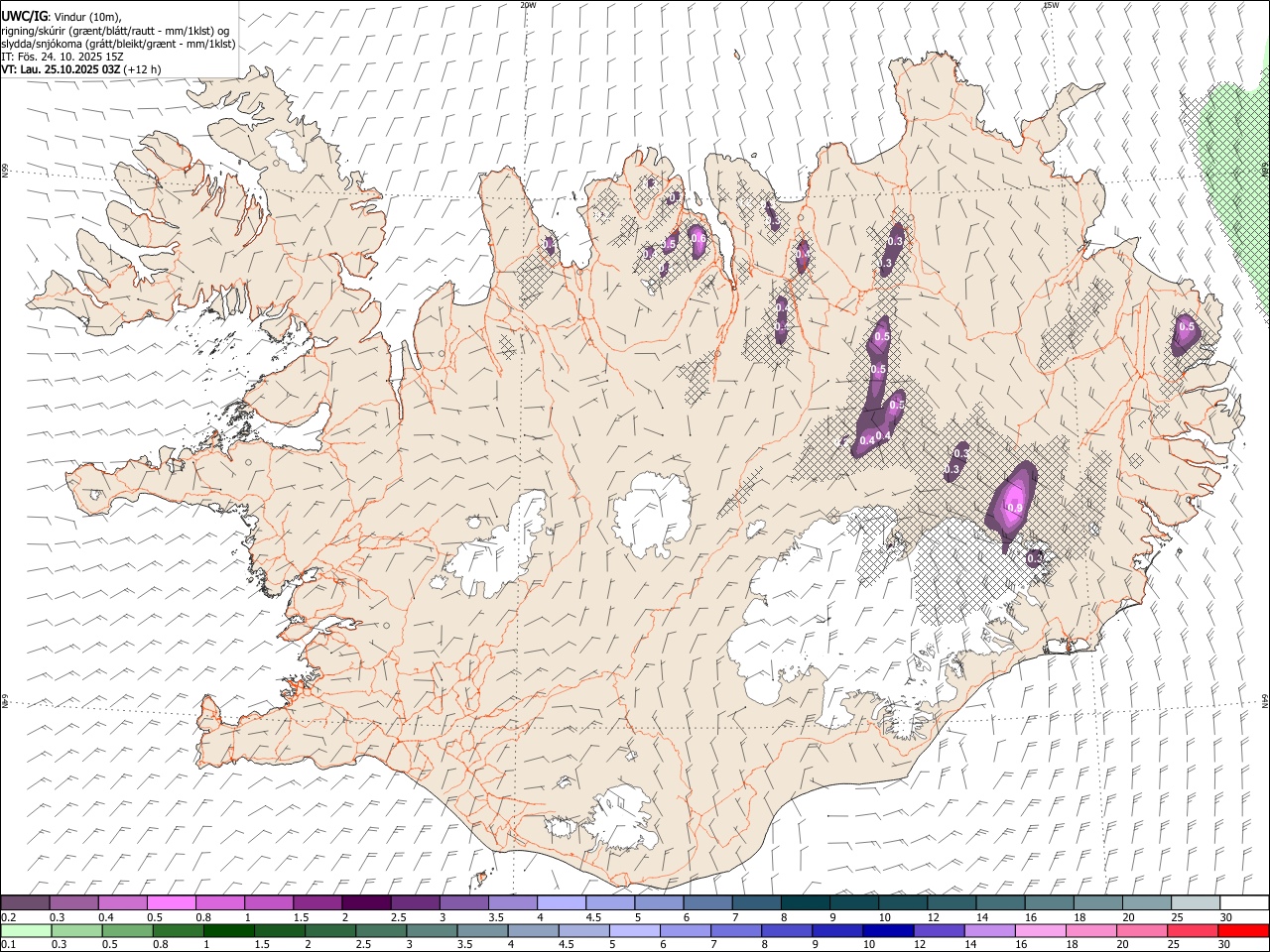Click the white legend swatch above 30

pos(1244,903)
